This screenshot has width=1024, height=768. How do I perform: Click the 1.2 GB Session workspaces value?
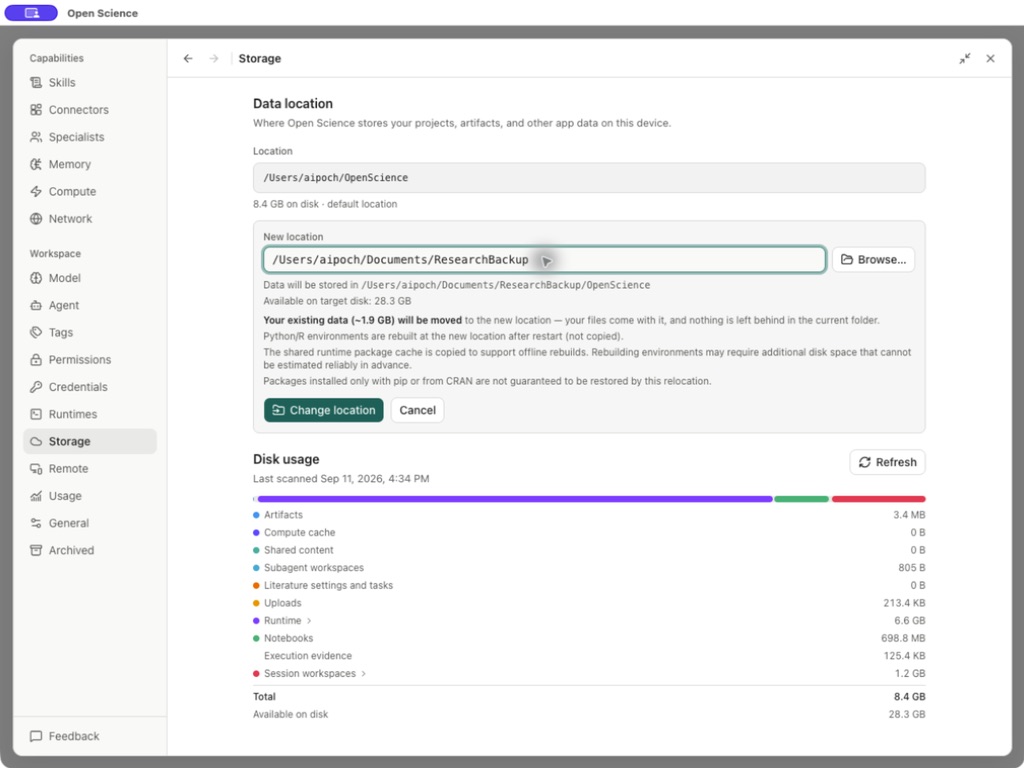910,673
